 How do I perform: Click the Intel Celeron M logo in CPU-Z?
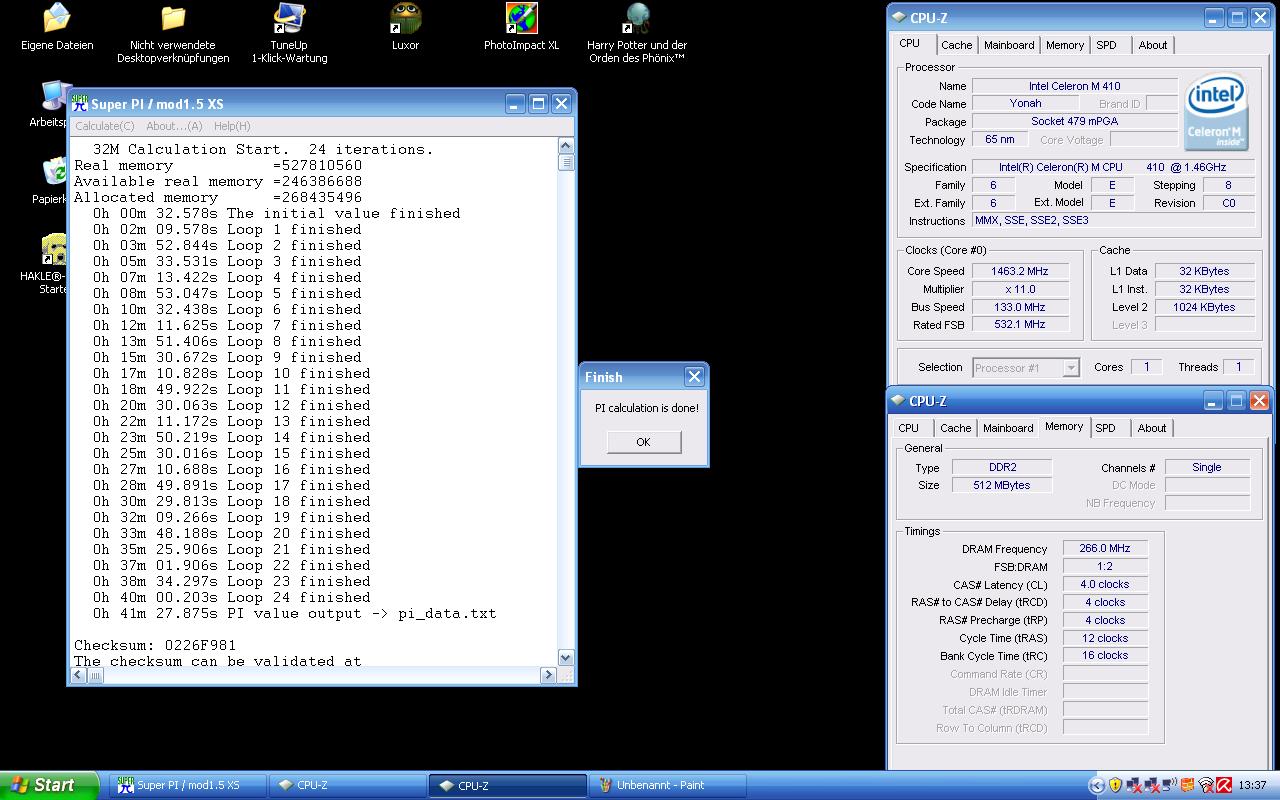click(x=1216, y=112)
